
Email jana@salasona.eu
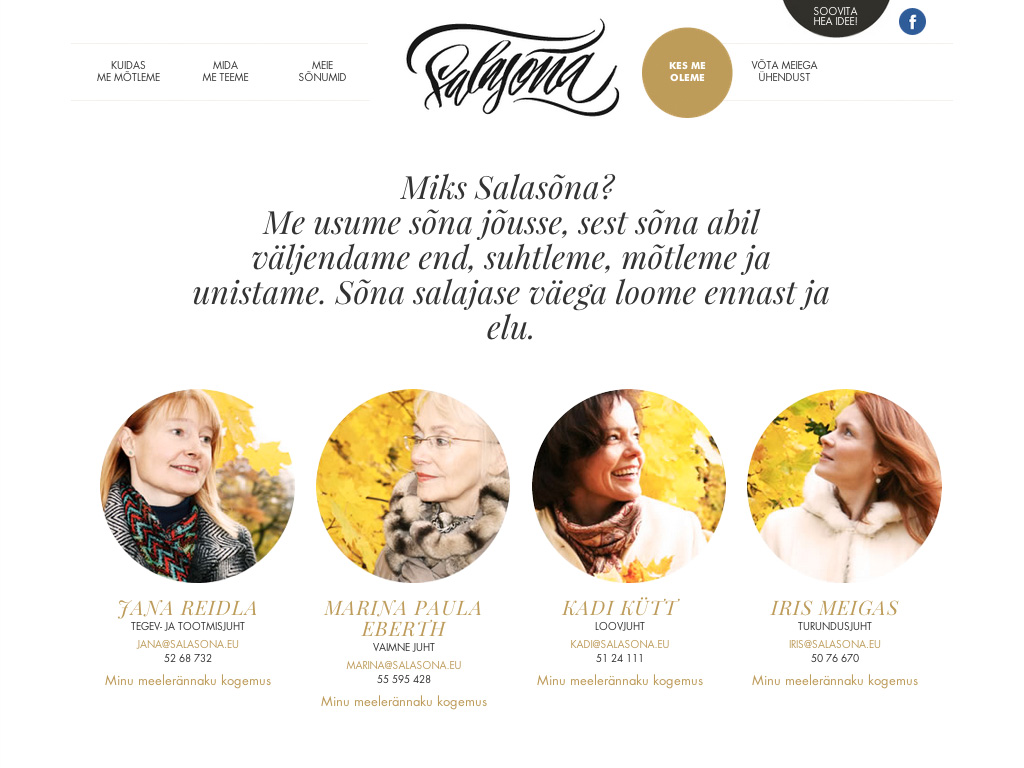click(x=187, y=644)
